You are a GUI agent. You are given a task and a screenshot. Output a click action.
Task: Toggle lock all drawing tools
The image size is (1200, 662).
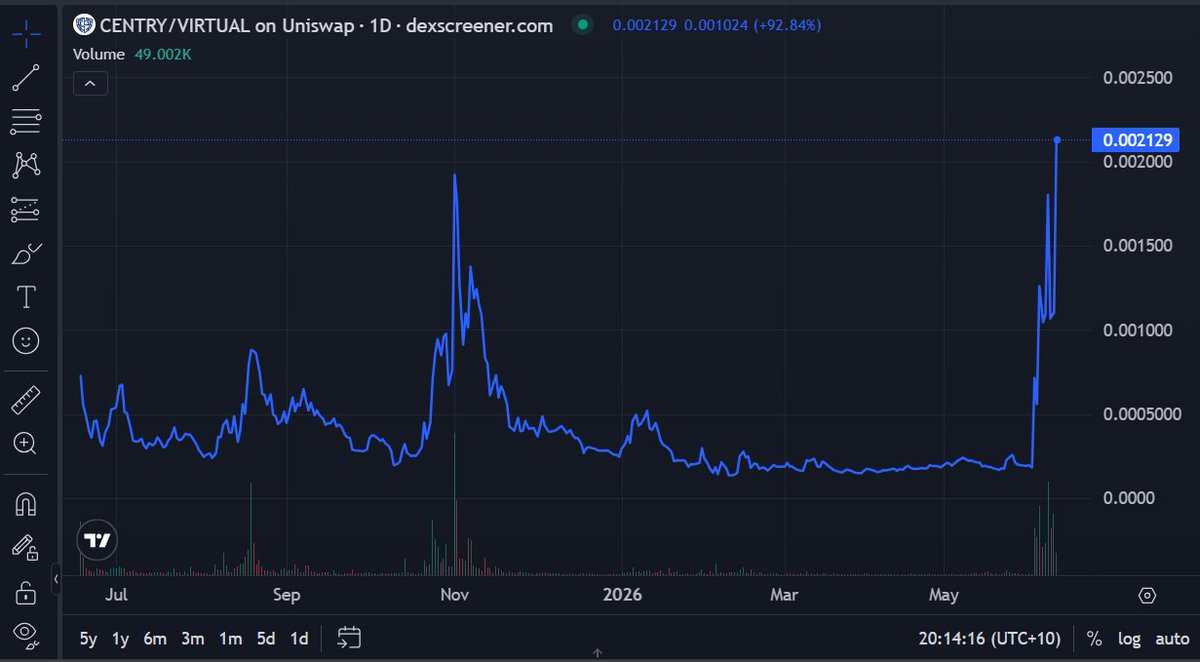(26, 592)
